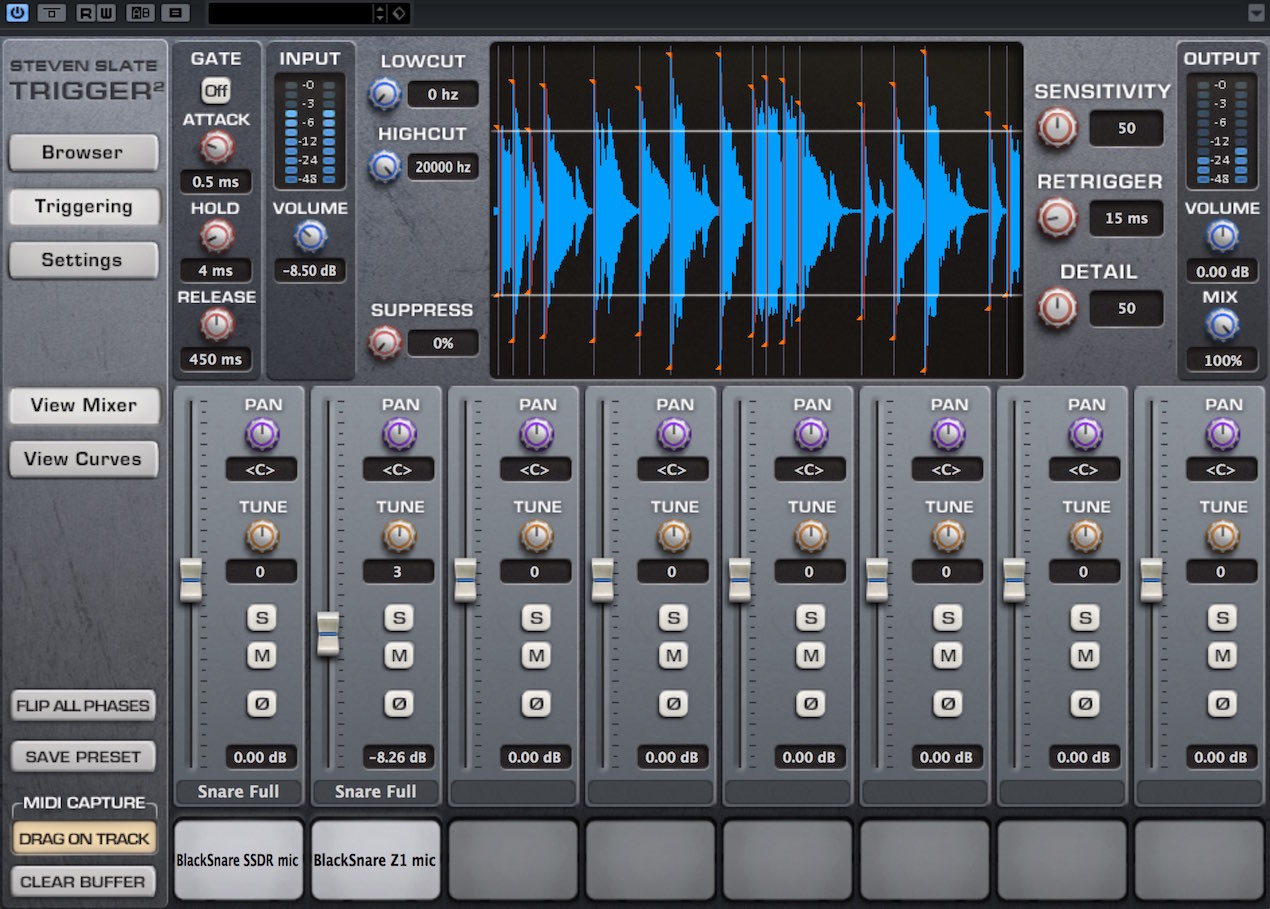
Task: Flip phase on the first channel
Action: click(262, 704)
